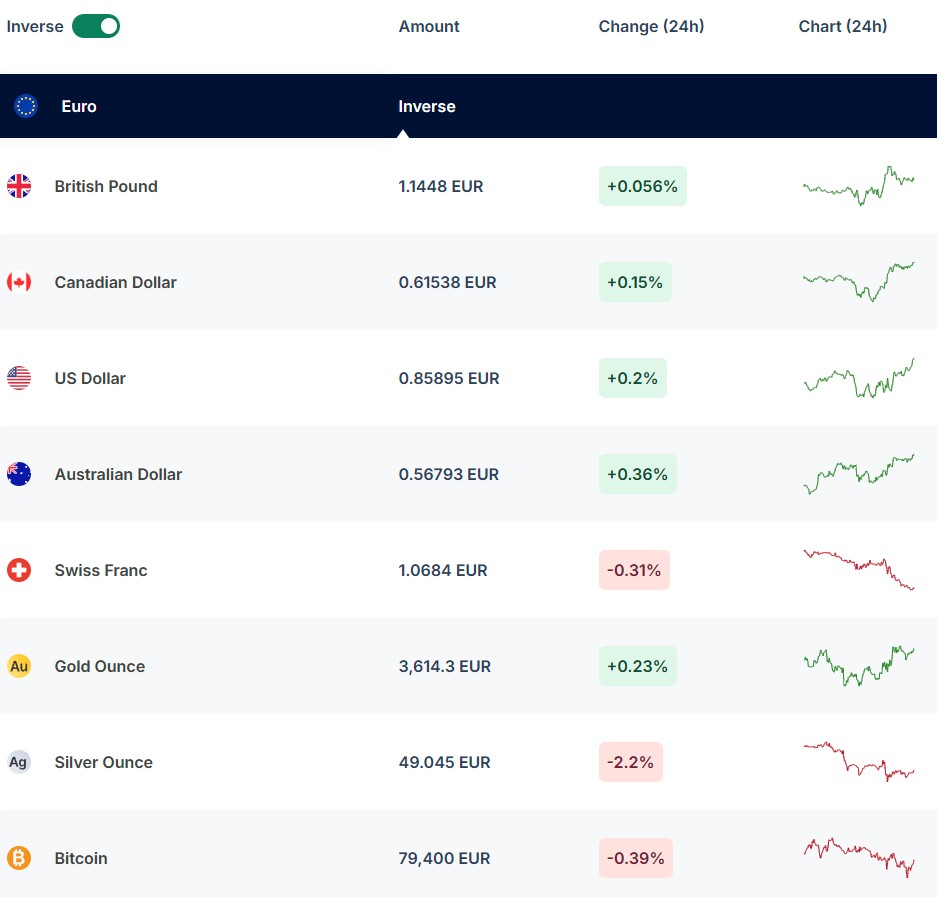
Task: Click the British Pound flag icon
Action: [x=19, y=186]
